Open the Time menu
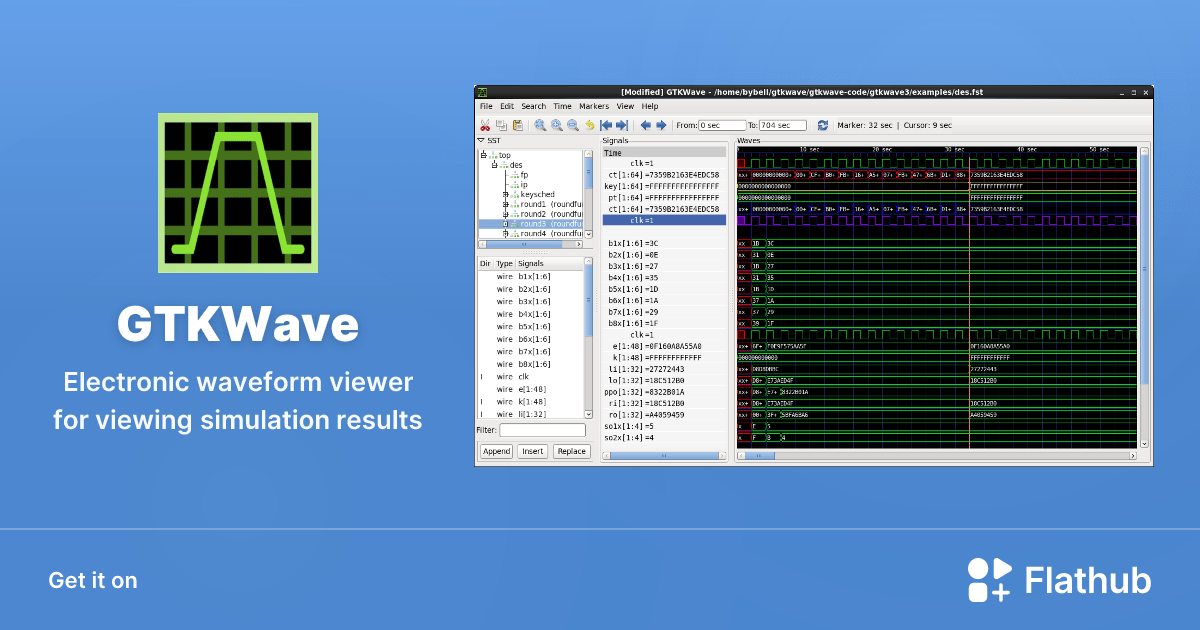This screenshot has height=630, width=1200. tap(563, 106)
